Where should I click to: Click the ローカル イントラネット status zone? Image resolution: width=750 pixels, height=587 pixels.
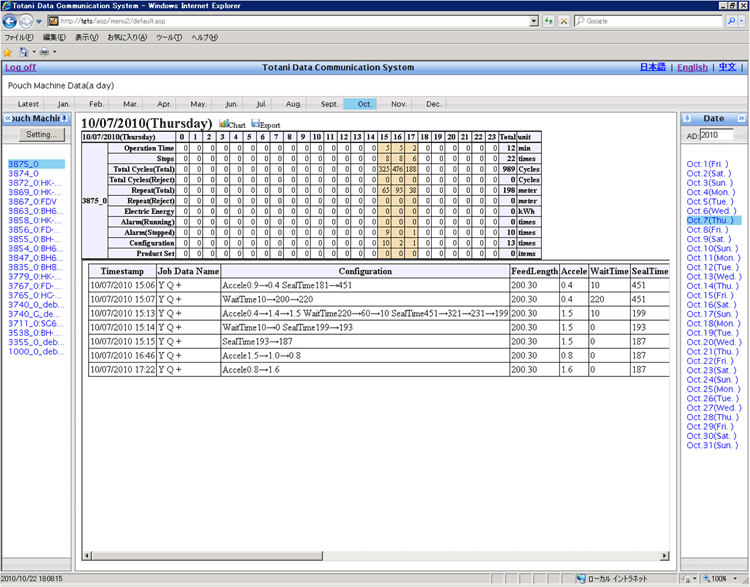[612, 579]
